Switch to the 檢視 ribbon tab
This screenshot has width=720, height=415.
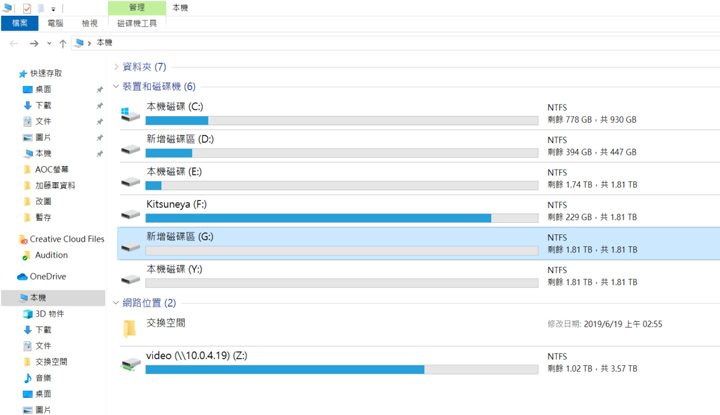click(x=92, y=23)
